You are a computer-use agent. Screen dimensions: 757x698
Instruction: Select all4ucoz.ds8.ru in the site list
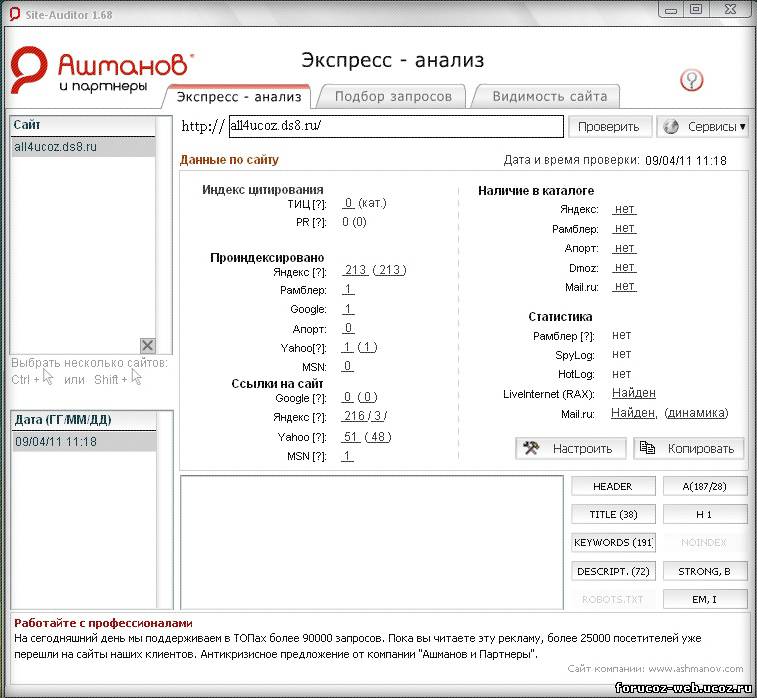coord(83,147)
